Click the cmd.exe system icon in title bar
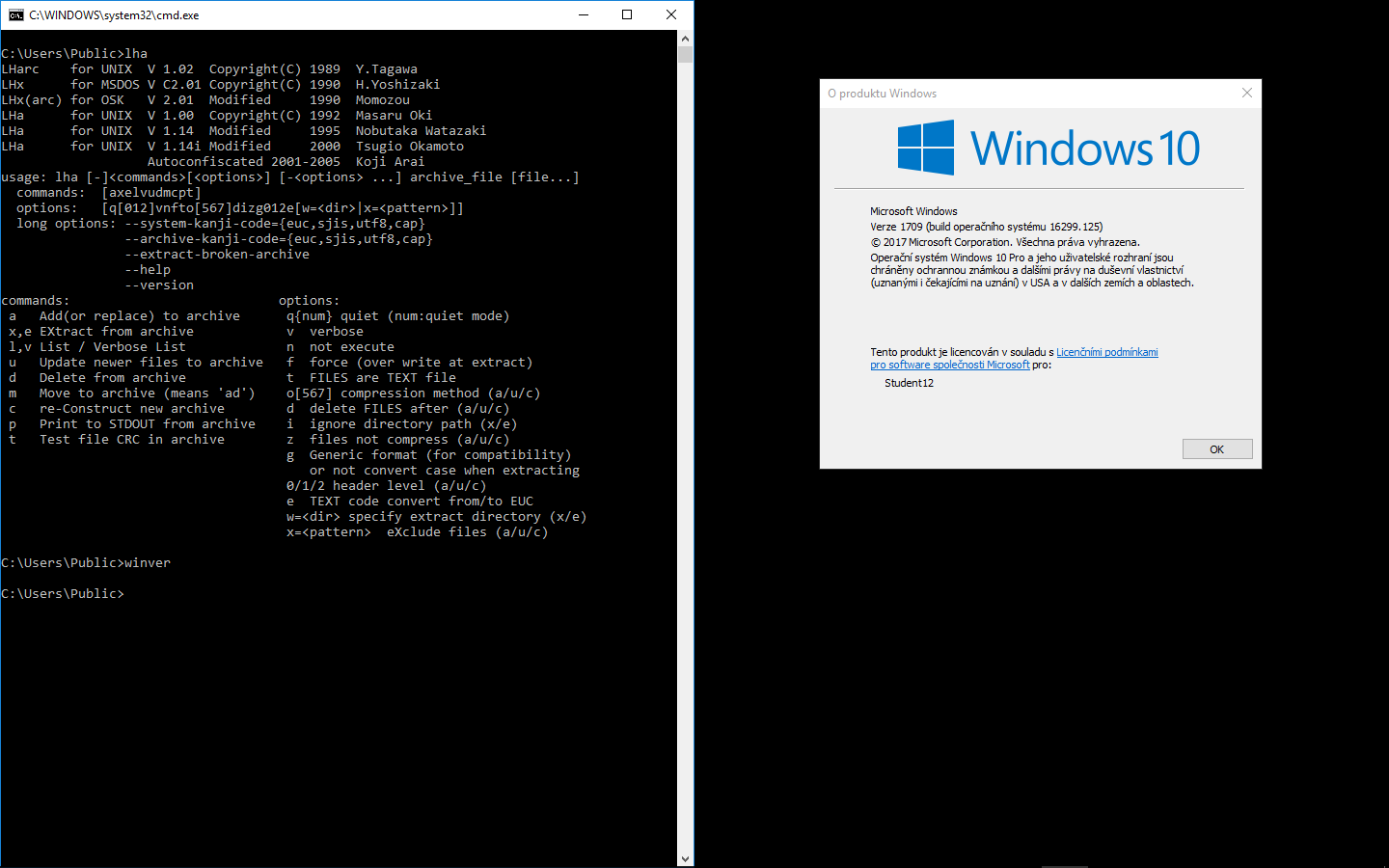The height and width of the screenshot is (868, 1389). pyautogui.click(x=16, y=14)
